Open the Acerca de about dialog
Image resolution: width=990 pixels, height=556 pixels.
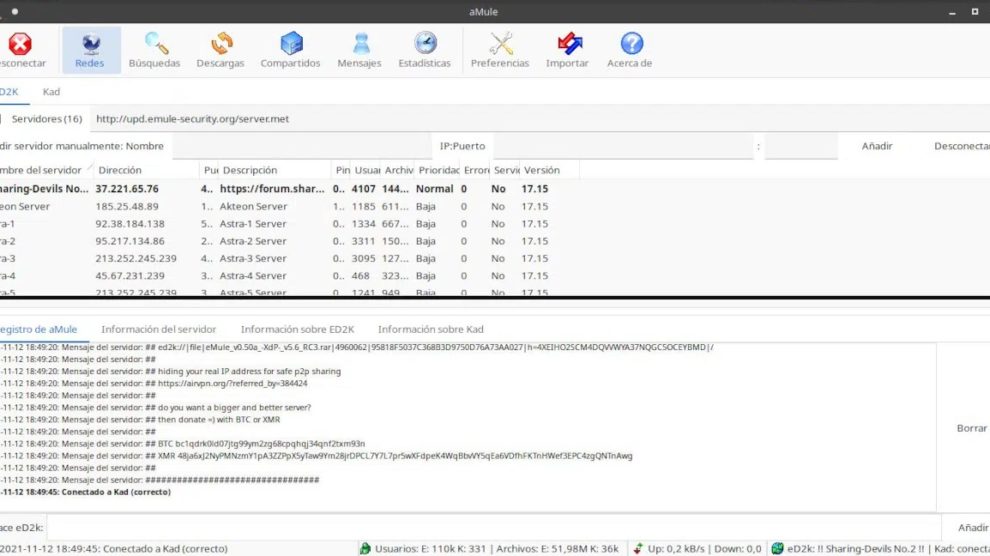[630, 49]
